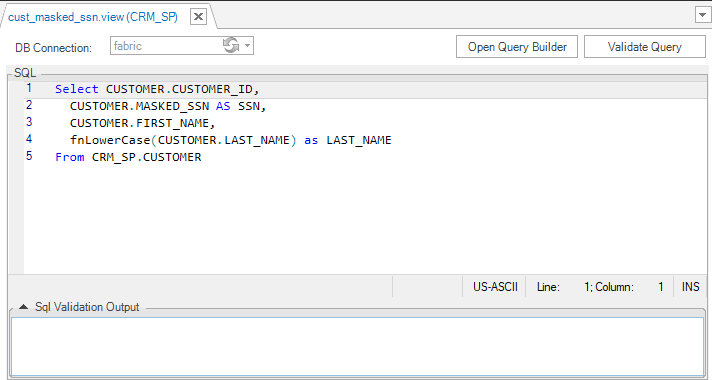Toggle the INS insert mode indicator
This screenshot has height=380, width=712.
click(x=690, y=287)
